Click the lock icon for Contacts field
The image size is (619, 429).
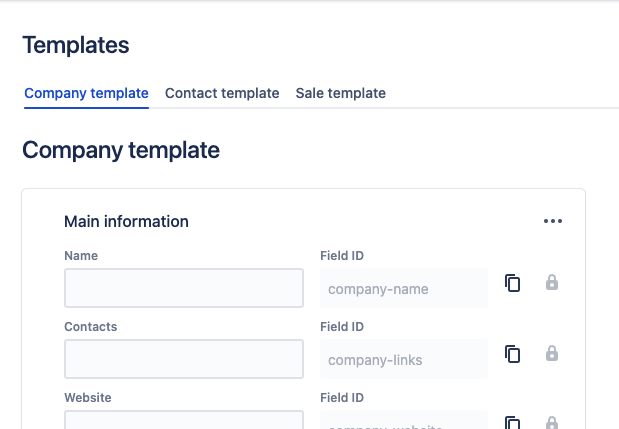(x=551, y=353)
